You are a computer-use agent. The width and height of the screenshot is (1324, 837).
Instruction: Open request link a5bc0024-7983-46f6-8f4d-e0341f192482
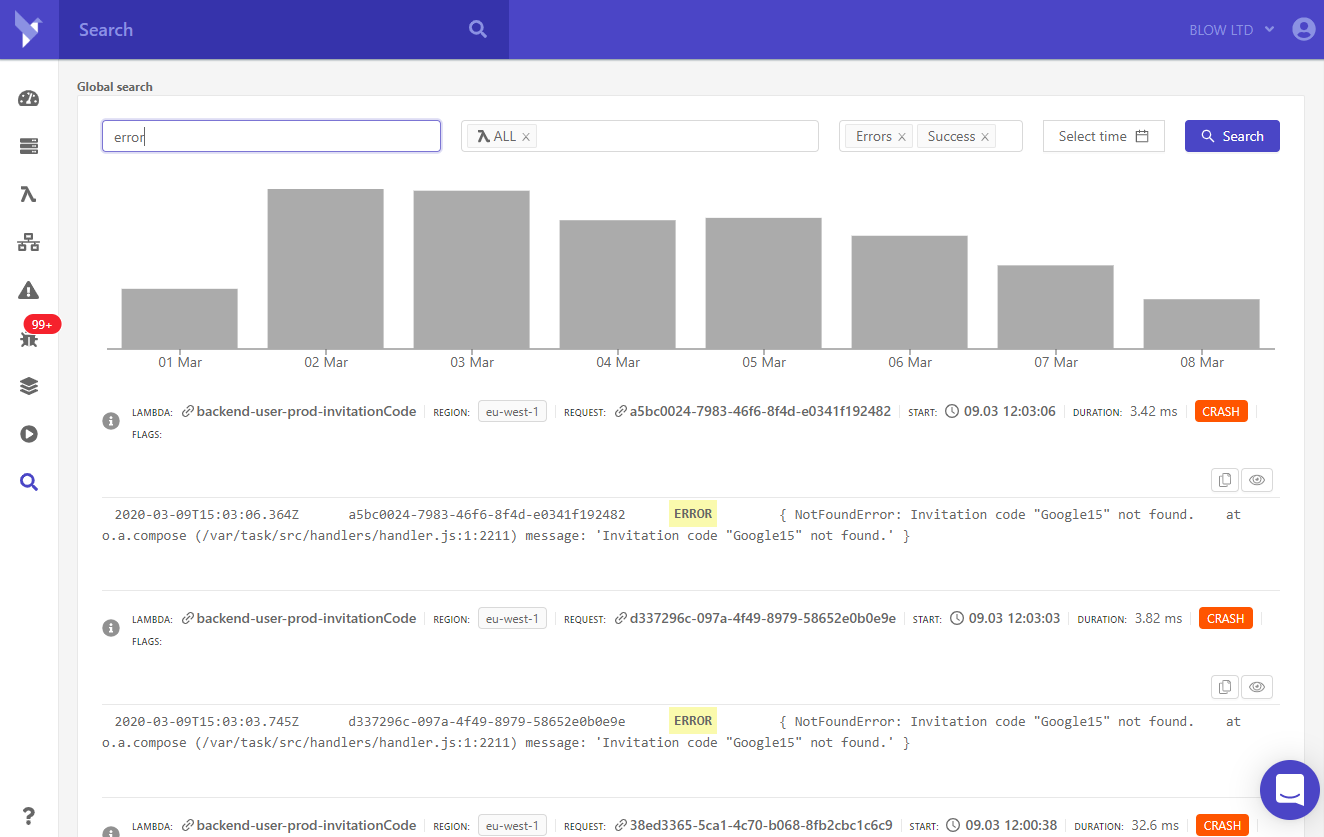pyautogui.click(x=759, y=411)
